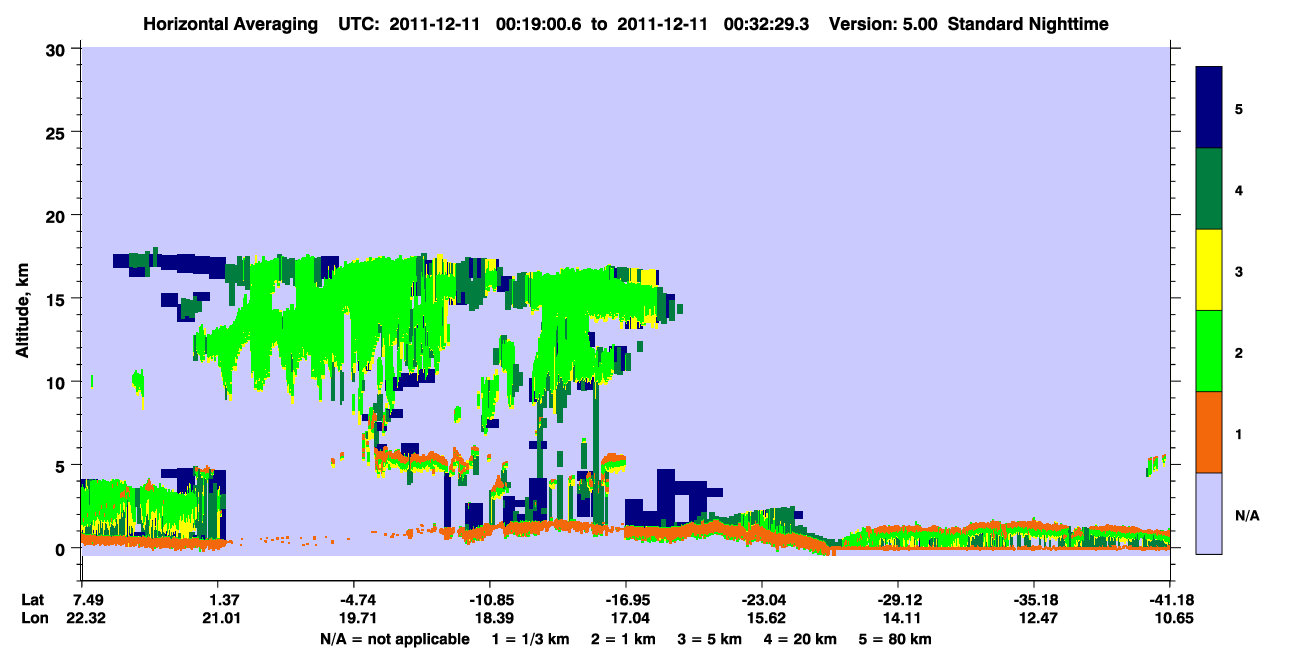Click the 'Lon' row label
This screenshot has width=1300, height=667.
[33, 619]
